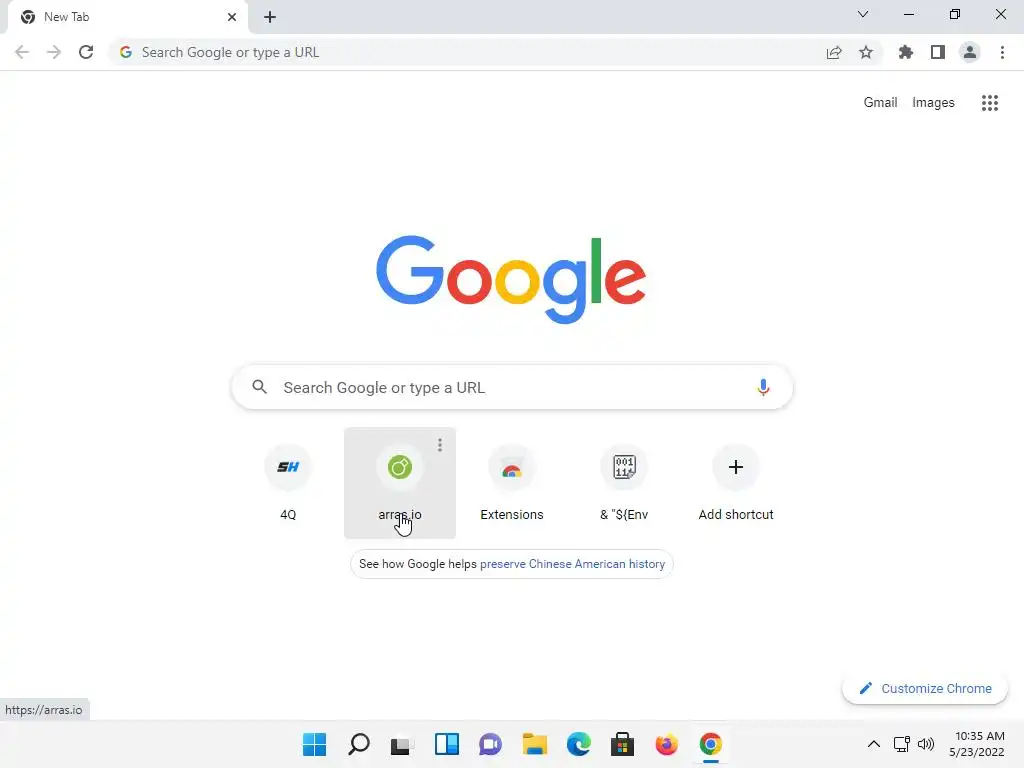Add a new shortcut
The image size is (1024, 768).
pyautogui.click(x=736, y=483)
